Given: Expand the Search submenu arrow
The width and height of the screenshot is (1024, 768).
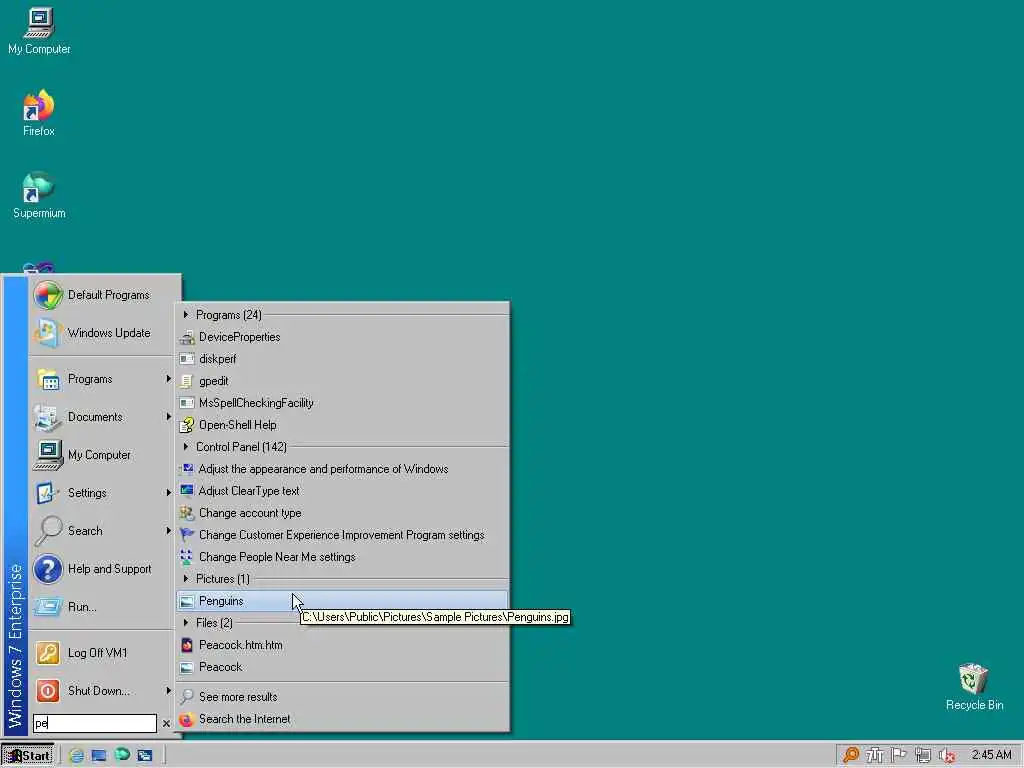Looking at the screenshot, I should click(168, 530).
